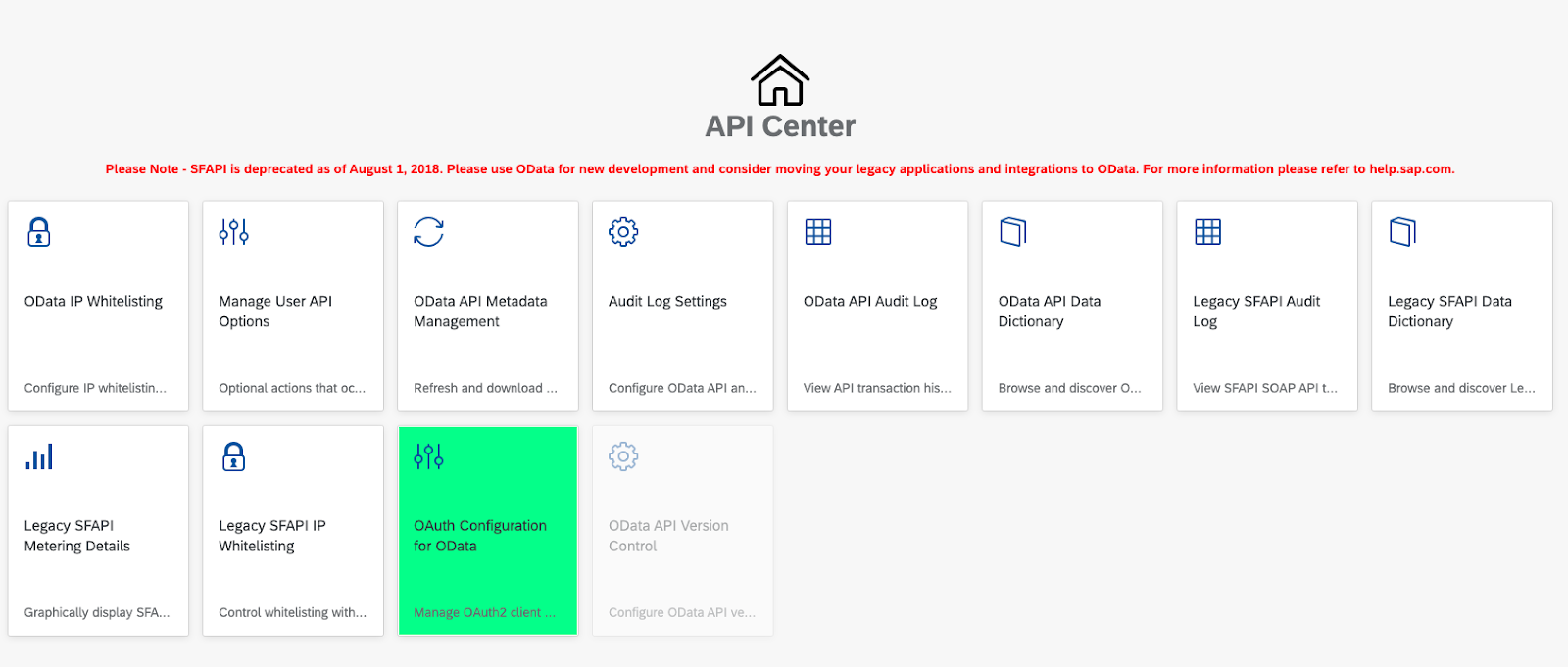Click the API Center page heading
This screenshot has height=667, width=1568.
tap(780, 126)
